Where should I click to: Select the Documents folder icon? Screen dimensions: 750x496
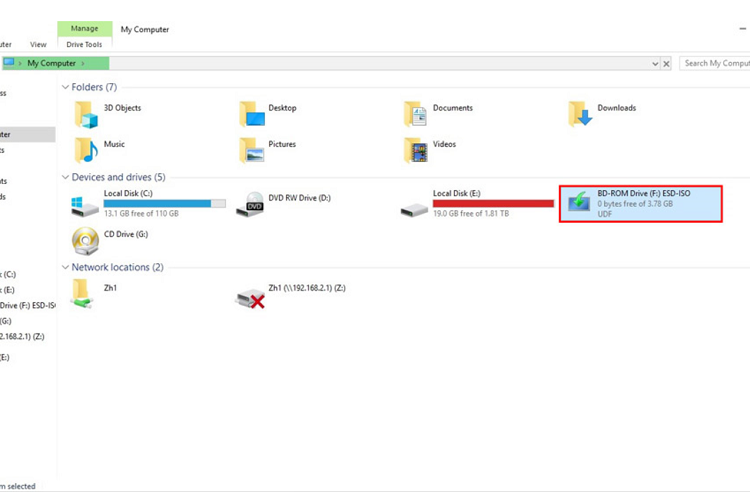tap(415, 114)
